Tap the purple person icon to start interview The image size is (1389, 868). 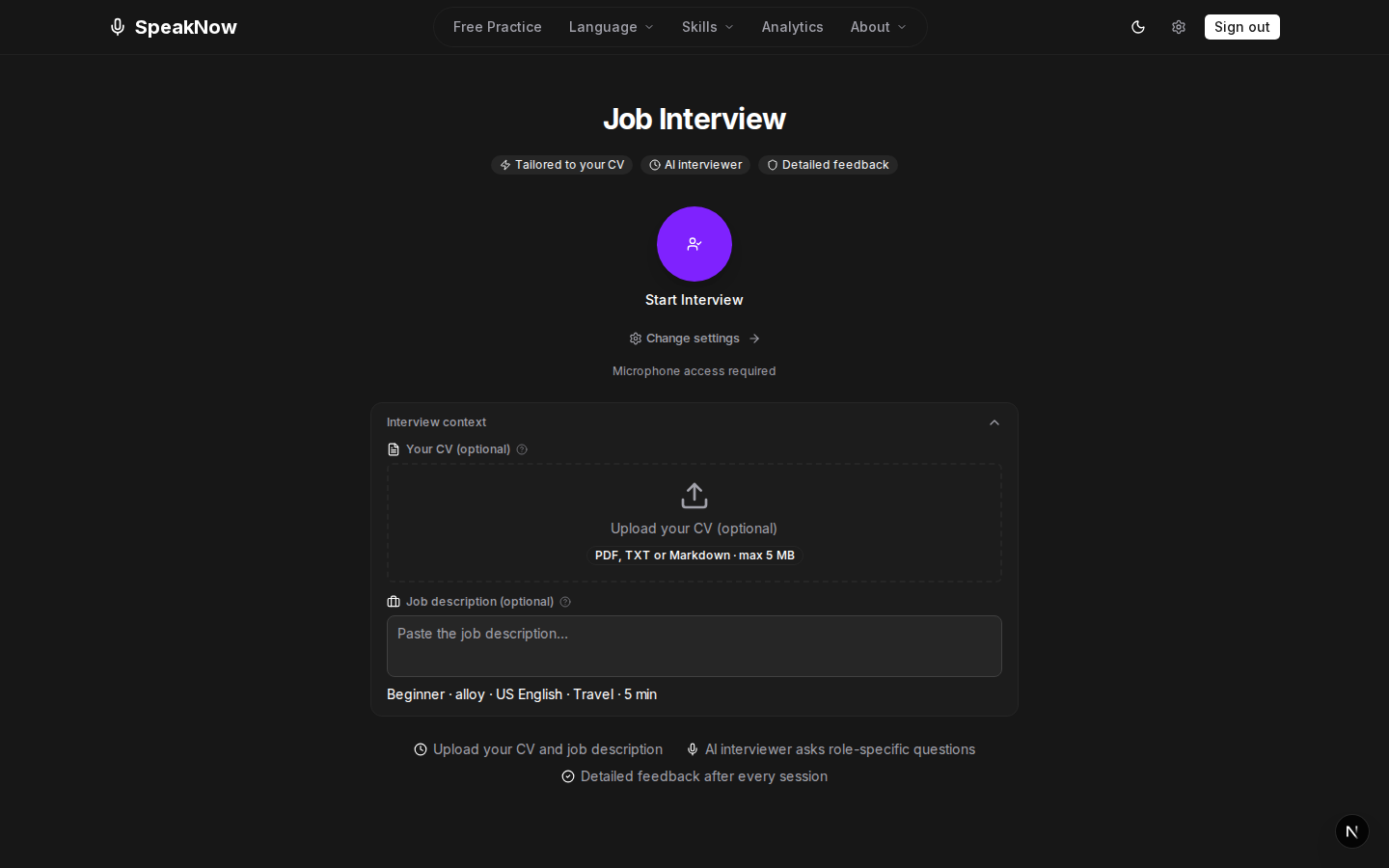point(694,244)
